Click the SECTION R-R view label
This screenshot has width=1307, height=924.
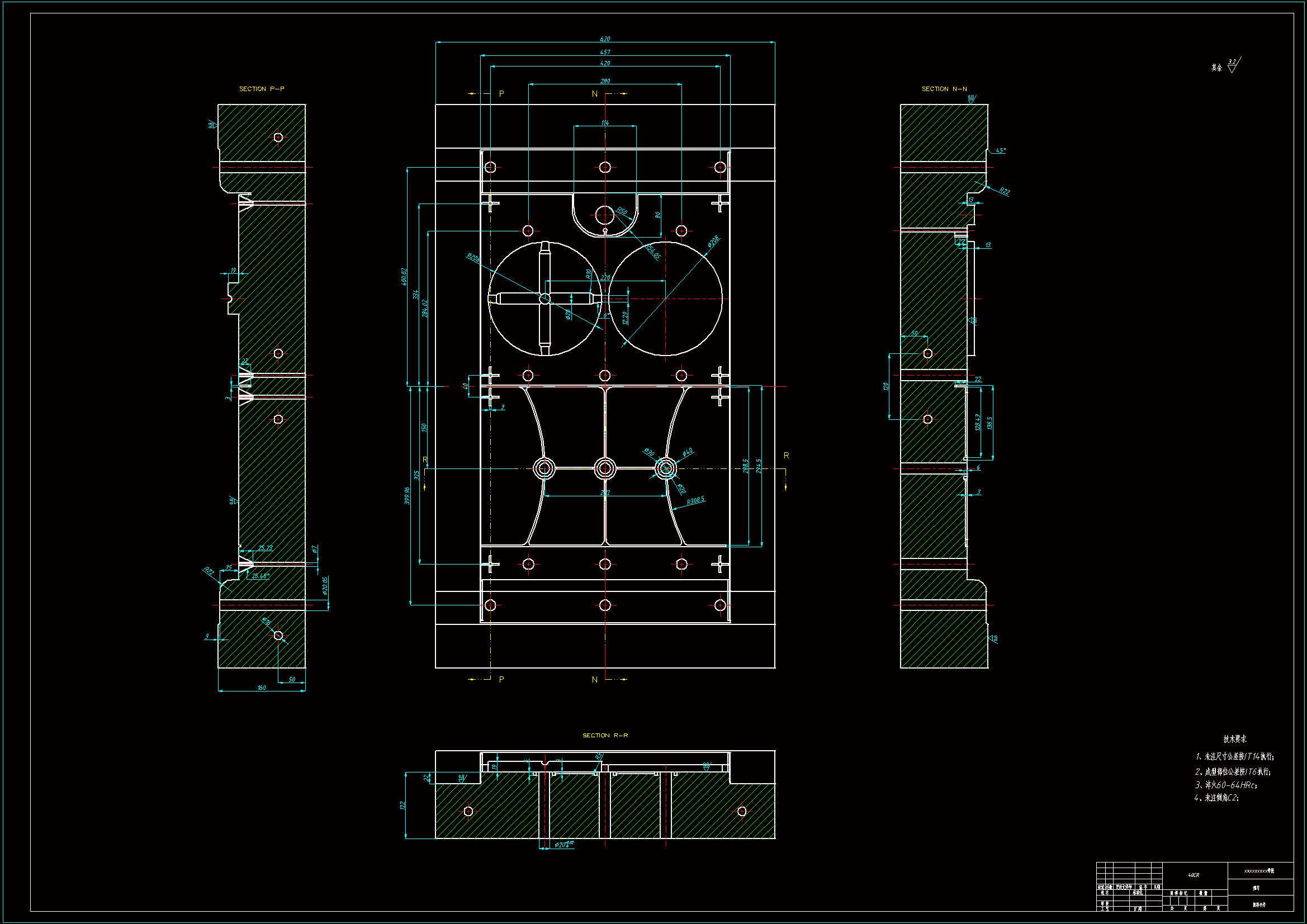604,735
